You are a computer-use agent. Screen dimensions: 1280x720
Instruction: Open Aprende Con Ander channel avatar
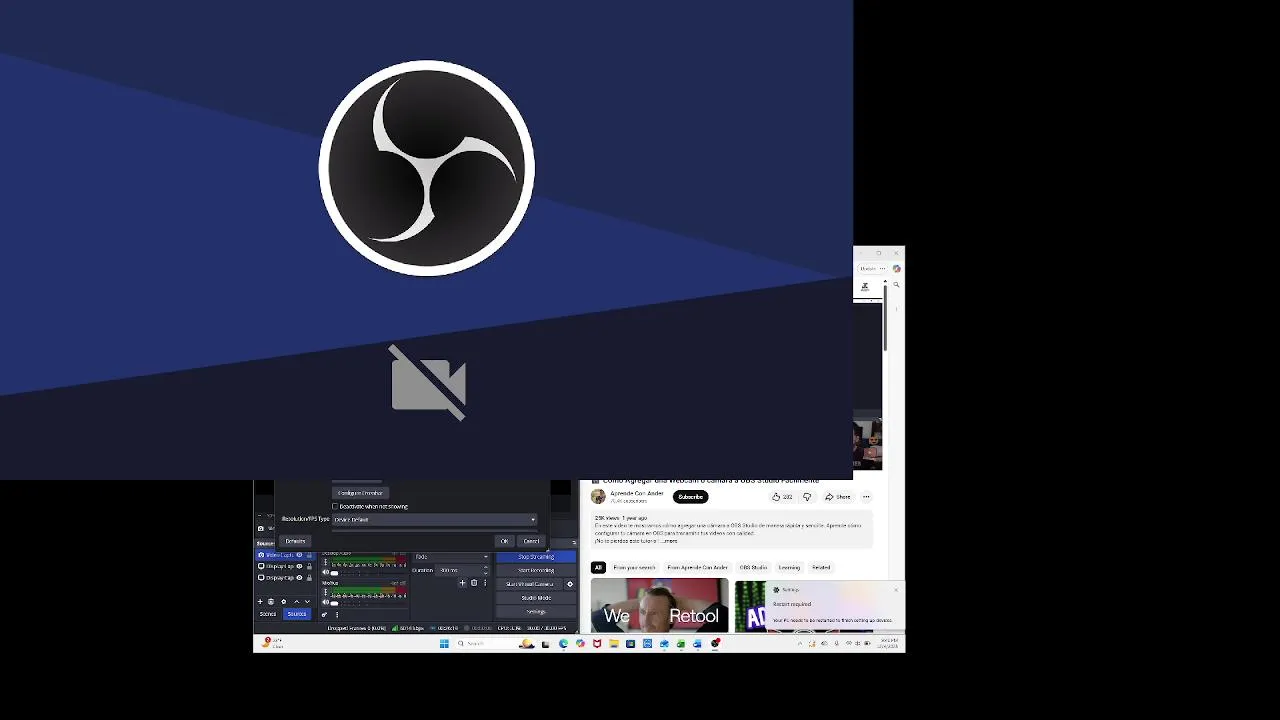pos(598,496)
